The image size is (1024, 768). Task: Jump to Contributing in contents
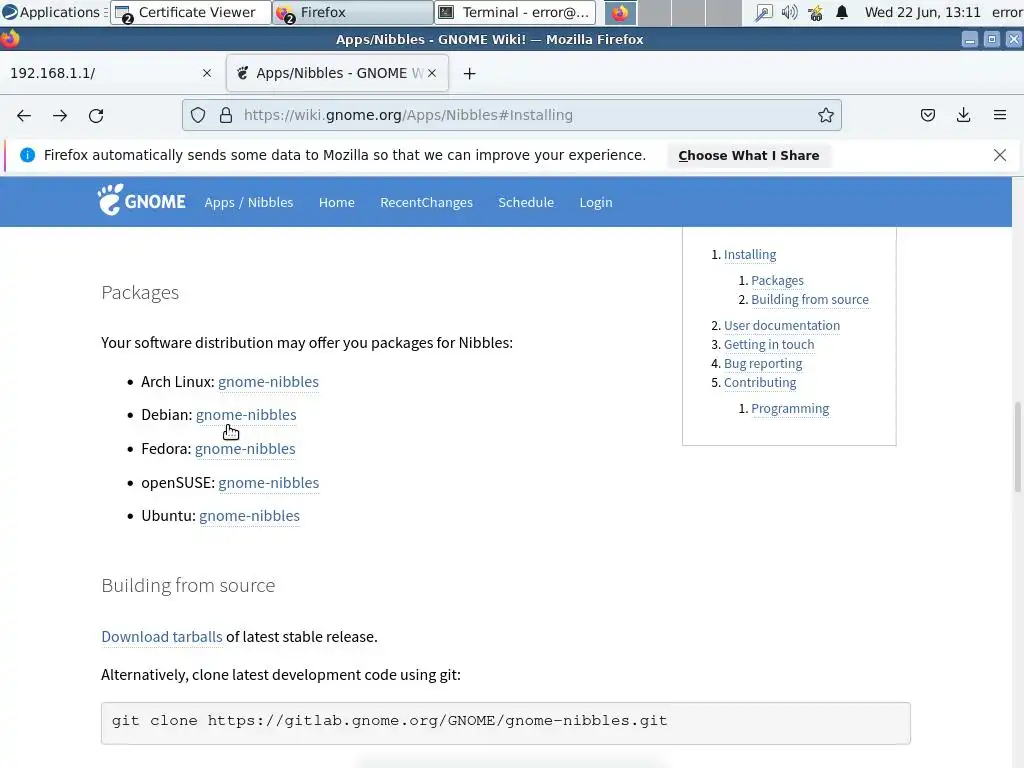tap(760, 383)
